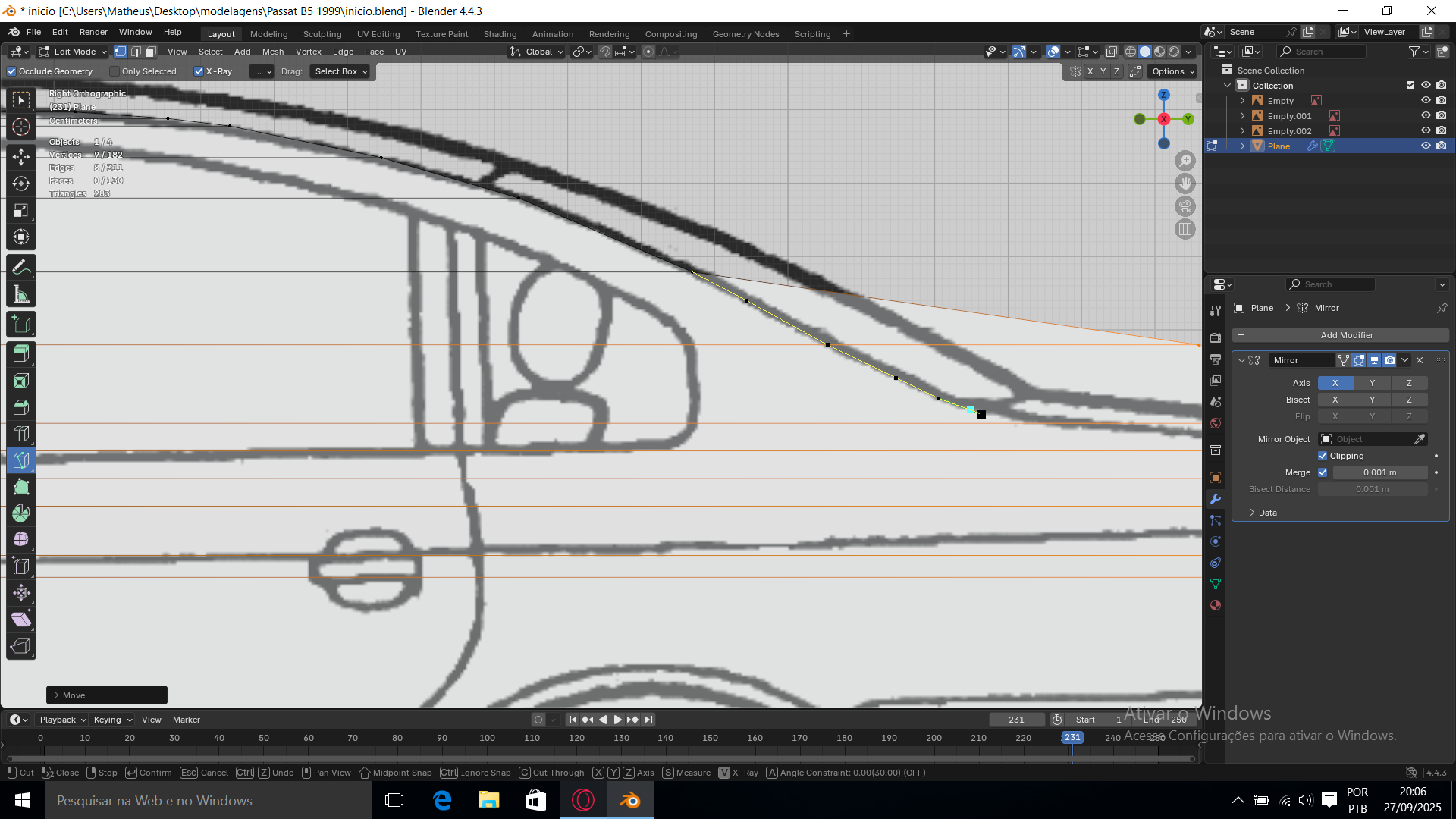Screen dimensions: 1456x819
Task: Select the Loop Cut tool
Action: 21,434
